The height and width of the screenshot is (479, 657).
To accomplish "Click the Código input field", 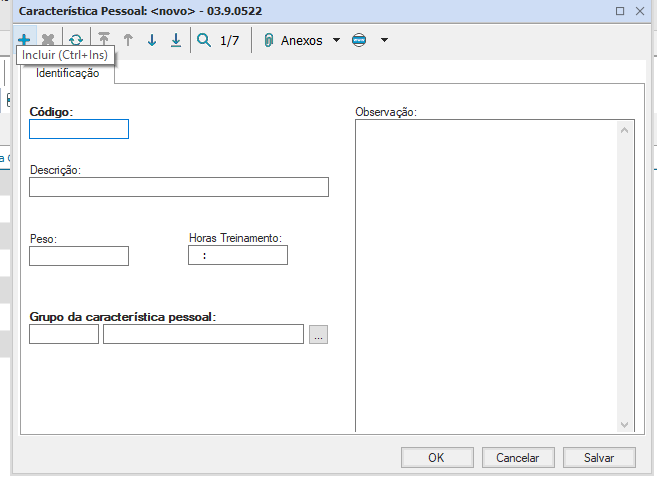I will pyautogui.click(x=79, y=129).
